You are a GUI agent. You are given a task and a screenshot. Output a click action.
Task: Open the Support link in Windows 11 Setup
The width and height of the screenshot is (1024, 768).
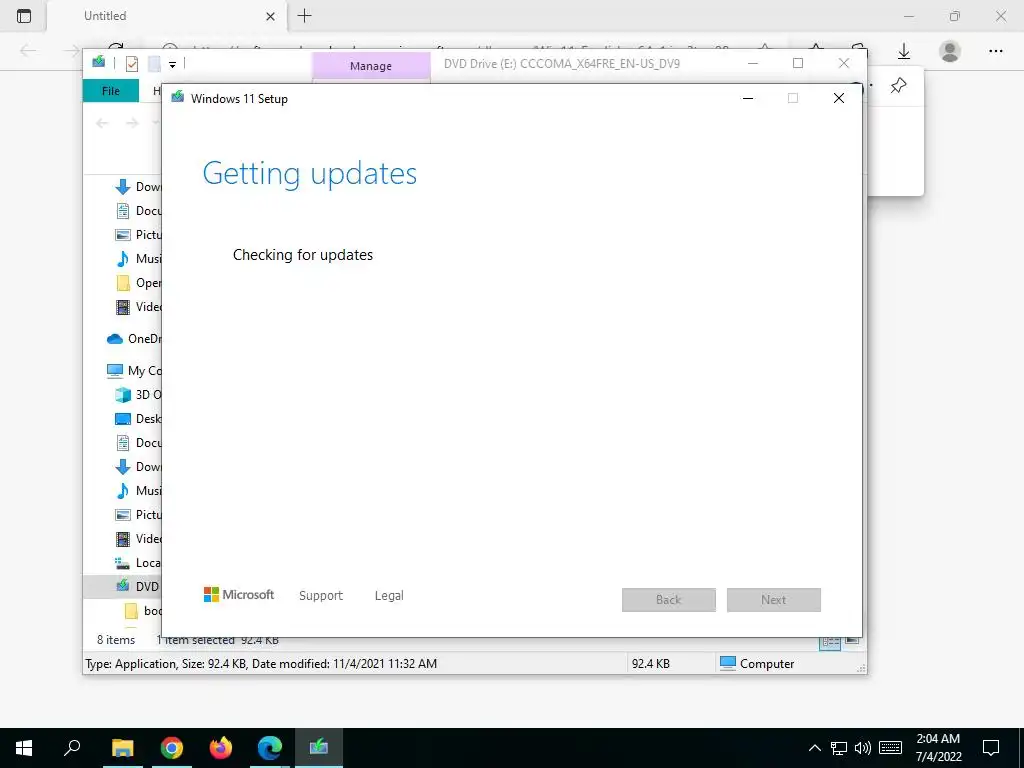click(x=321, y=596)
